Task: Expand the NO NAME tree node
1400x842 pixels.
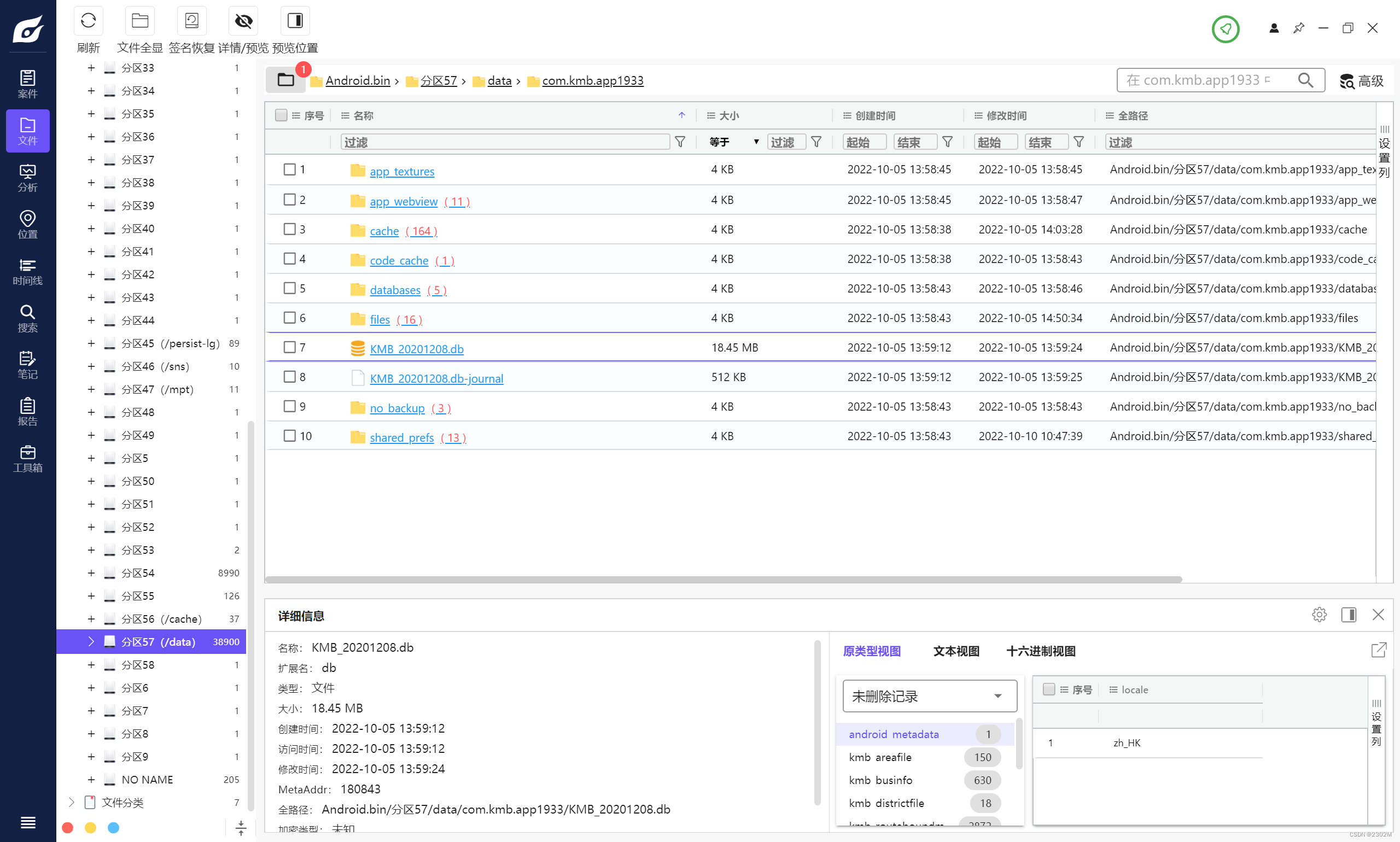Action: tap(91, 780)
